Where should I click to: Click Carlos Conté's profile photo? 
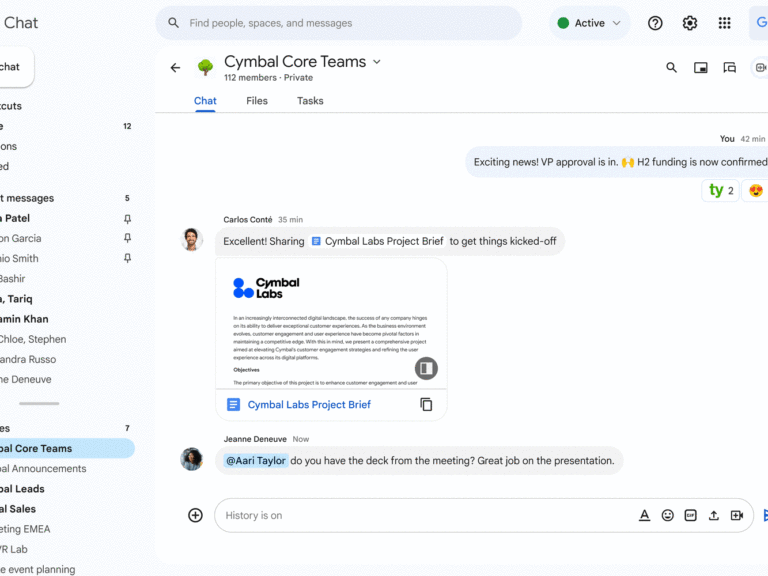click(x=192, y=240)
